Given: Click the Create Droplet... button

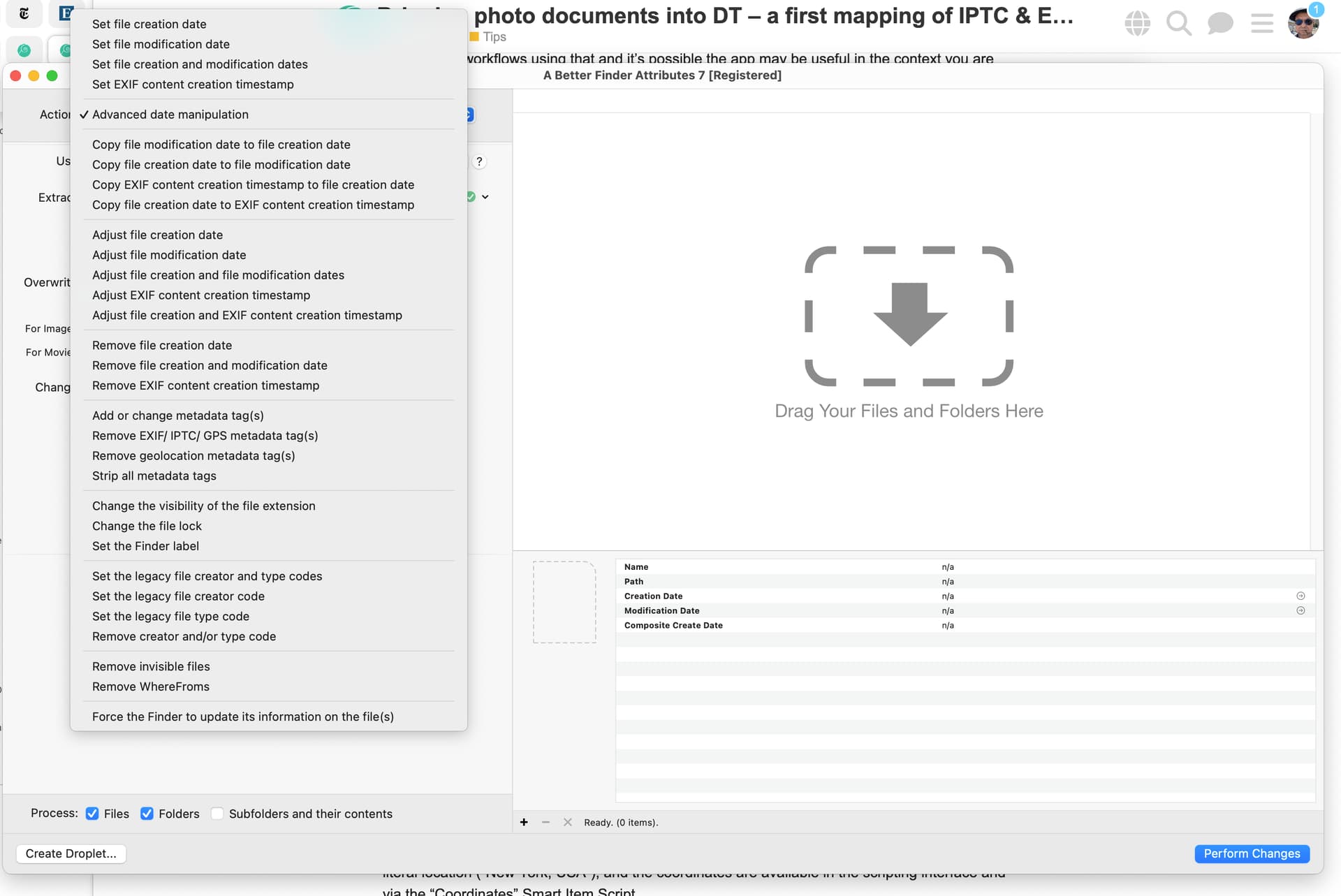Looking at the screenshot, I should [71, 853].
